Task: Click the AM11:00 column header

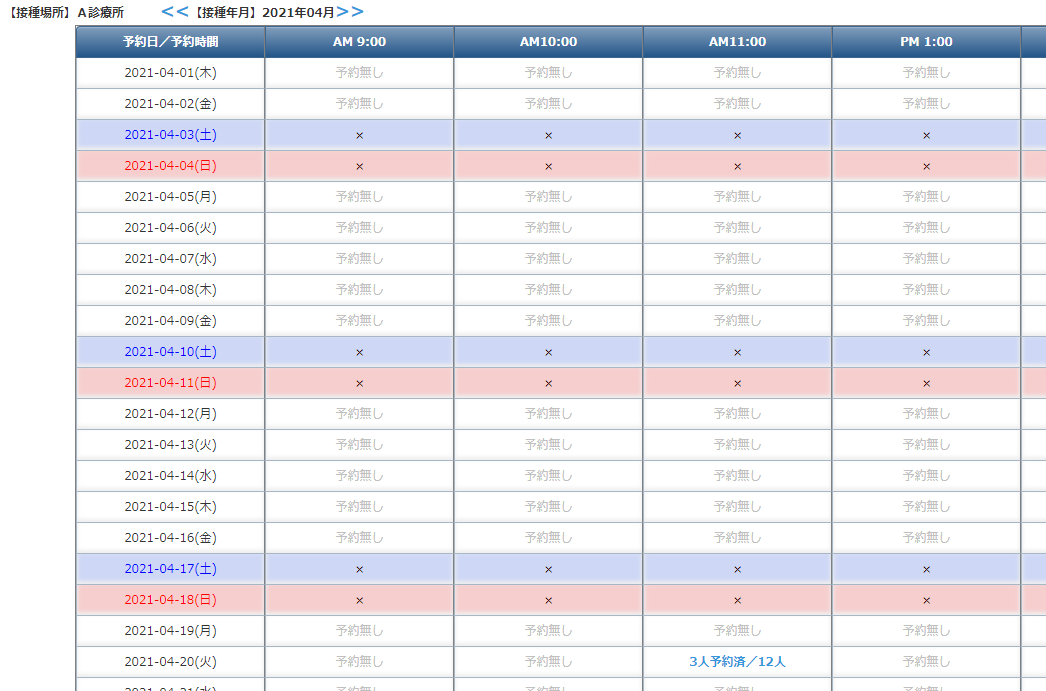Action: point(737,42)
